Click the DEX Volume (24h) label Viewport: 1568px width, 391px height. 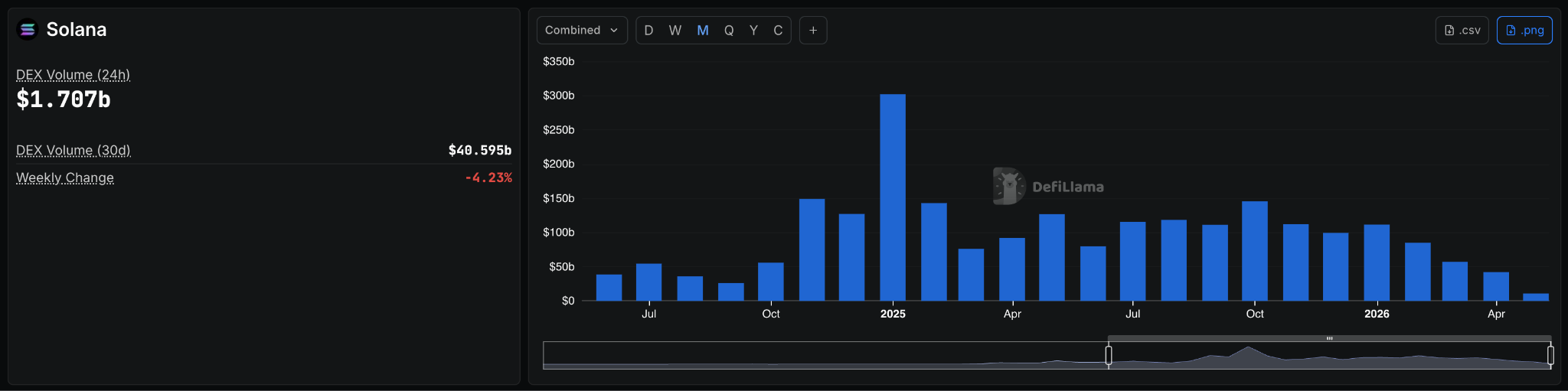tap(73, 74)
